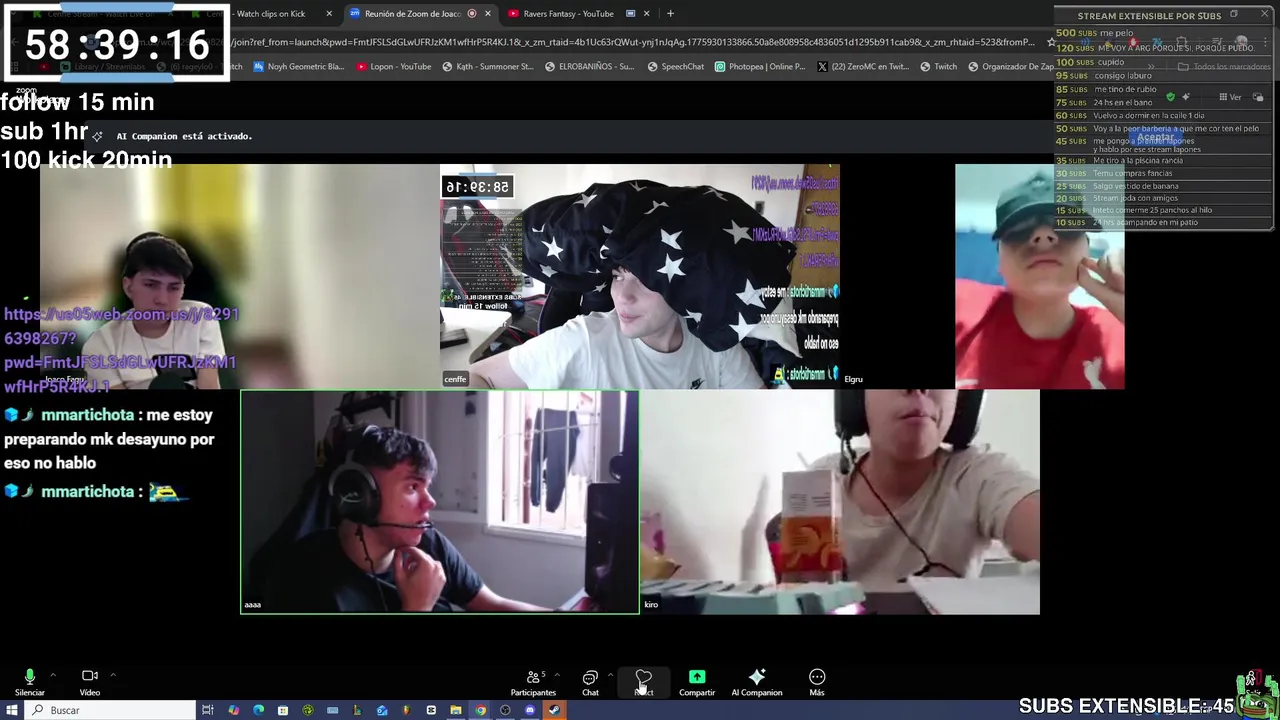Click 'AI Companion está activado.' notice
The image size is (1280, 720).
[x=184, y=136]
